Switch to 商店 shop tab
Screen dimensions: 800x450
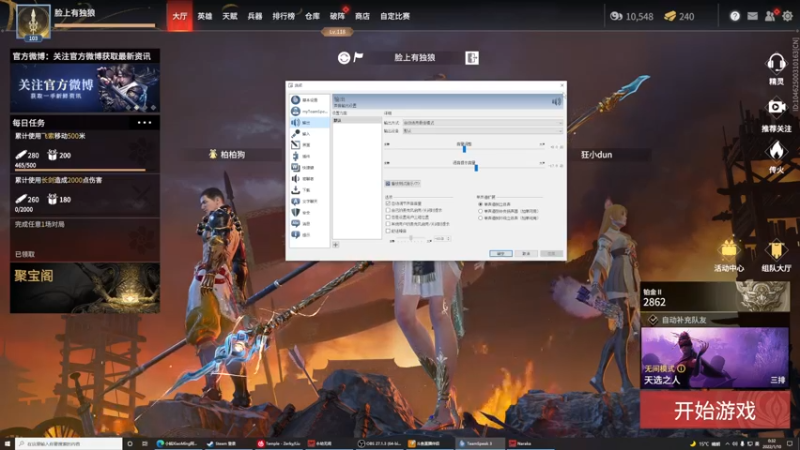tap(362, 16)
